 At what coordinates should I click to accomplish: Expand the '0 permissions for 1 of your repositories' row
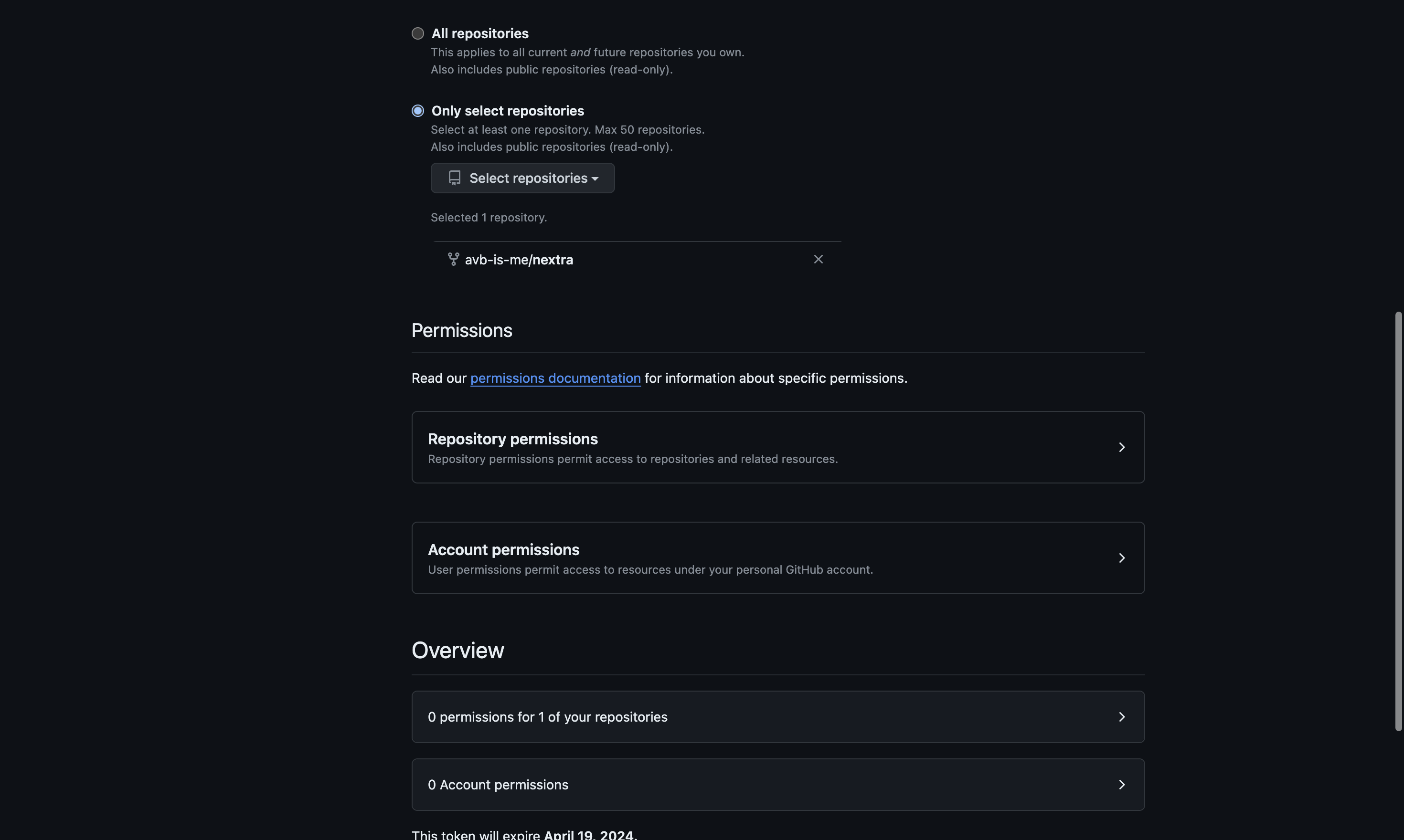777,716
